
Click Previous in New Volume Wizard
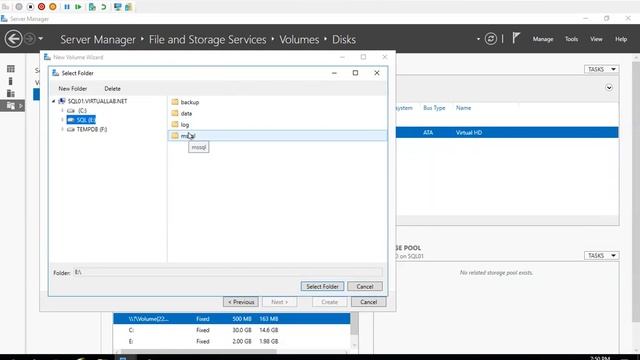click(241, 302)
